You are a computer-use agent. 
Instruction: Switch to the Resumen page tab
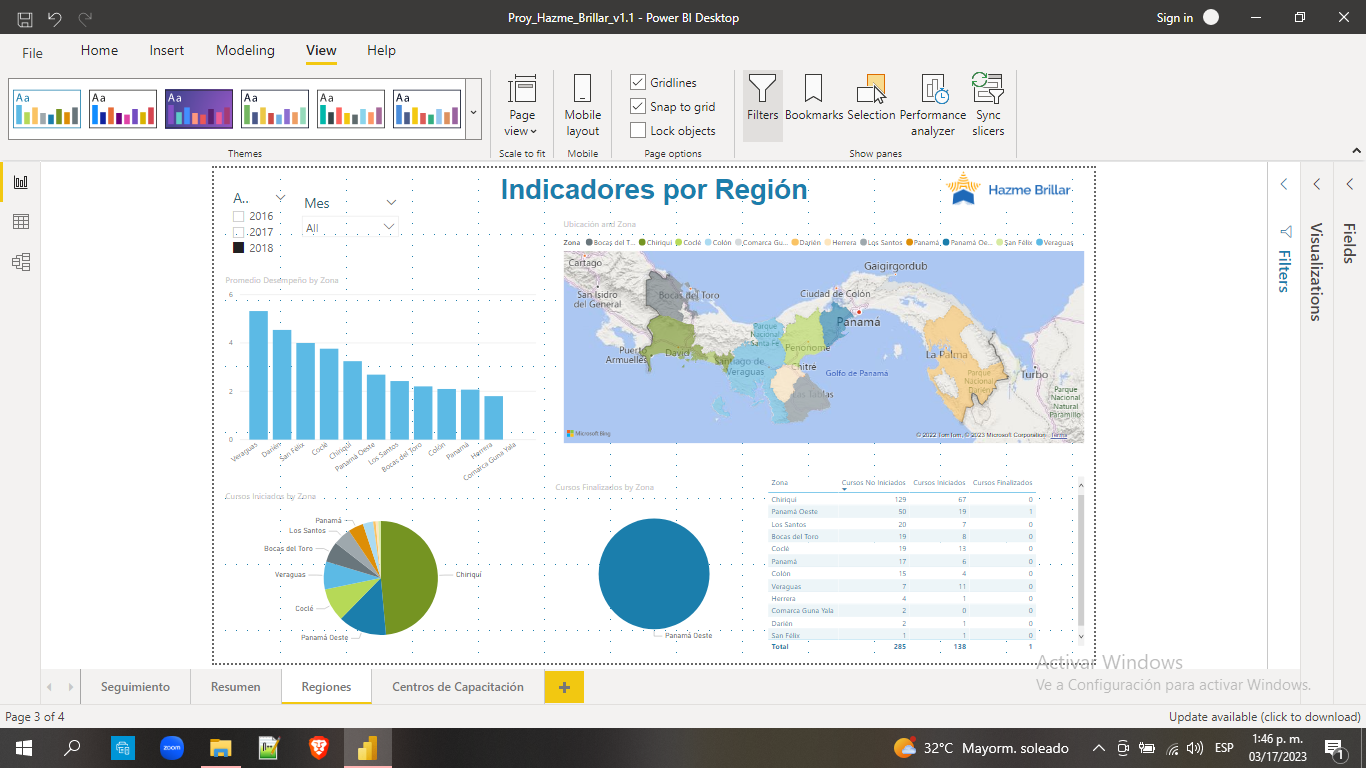[x=235, y=687]
